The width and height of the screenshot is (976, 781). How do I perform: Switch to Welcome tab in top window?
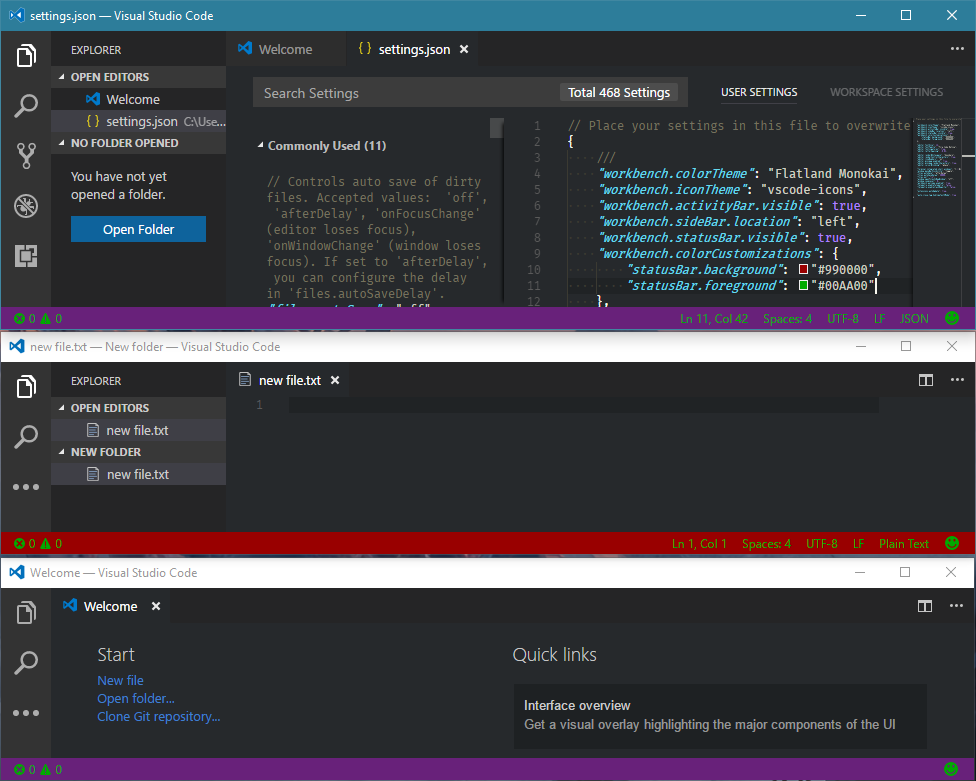click(x=285, y=49)
